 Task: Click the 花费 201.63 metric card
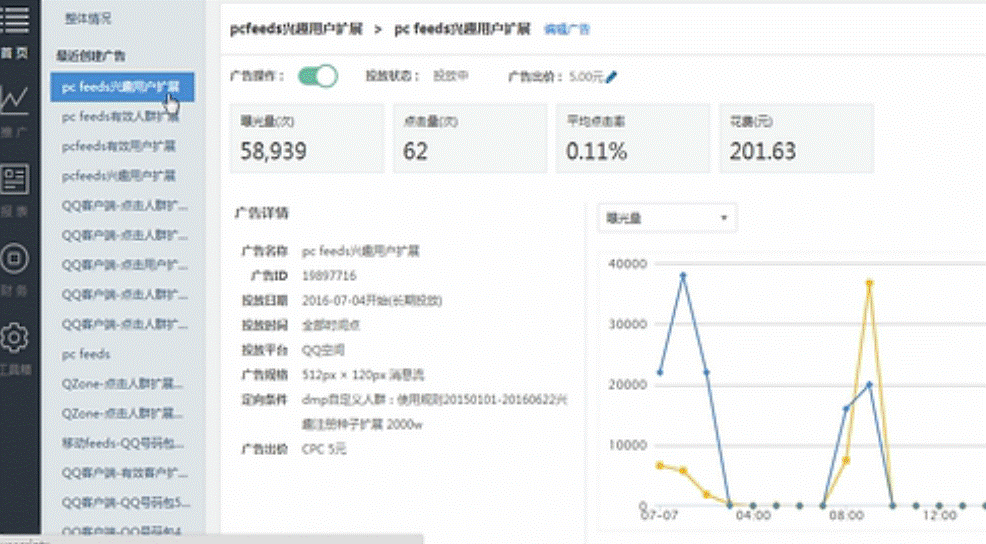pyautogui.click(x=796, y=138)
